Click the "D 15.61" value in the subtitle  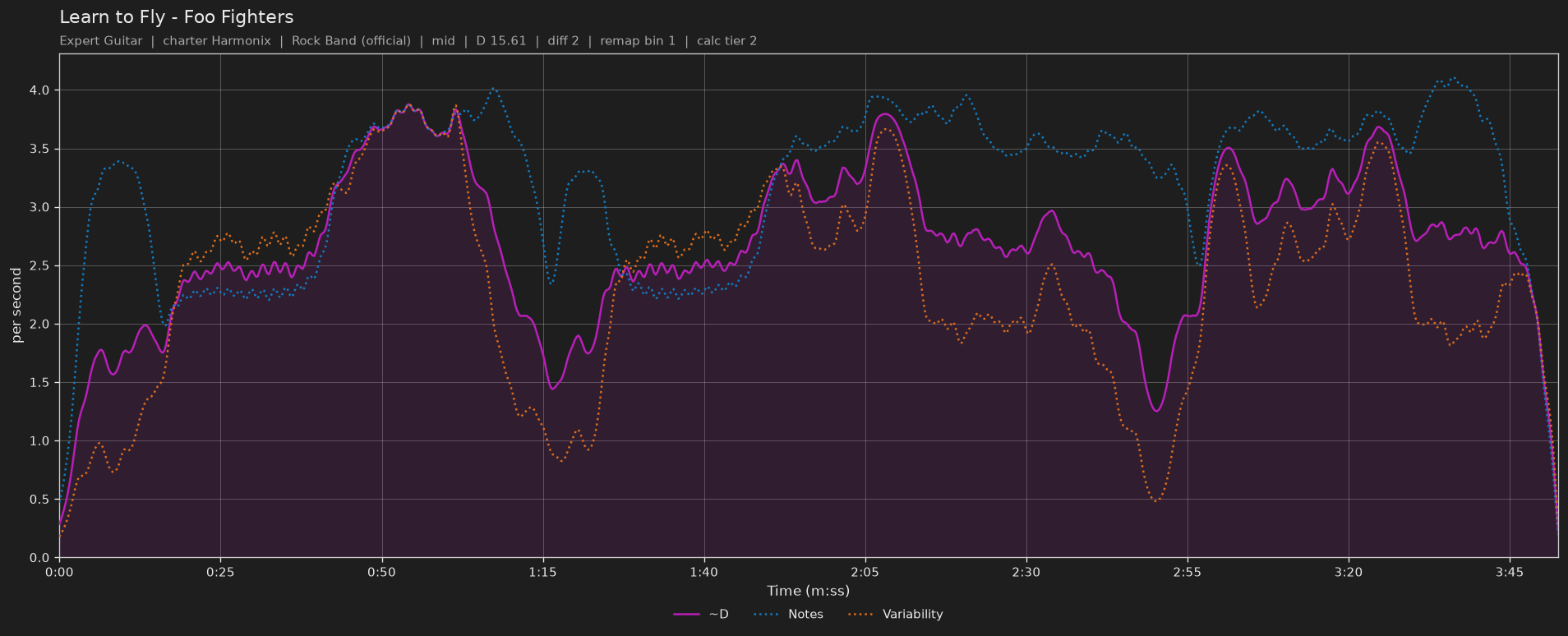[501, 41]
